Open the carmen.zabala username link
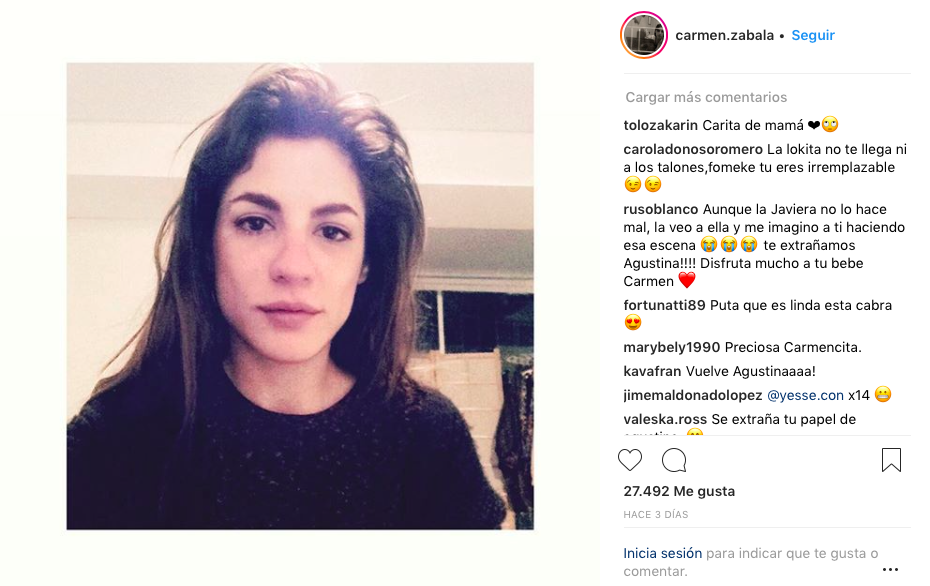930x586 pixels. point(724,36)
